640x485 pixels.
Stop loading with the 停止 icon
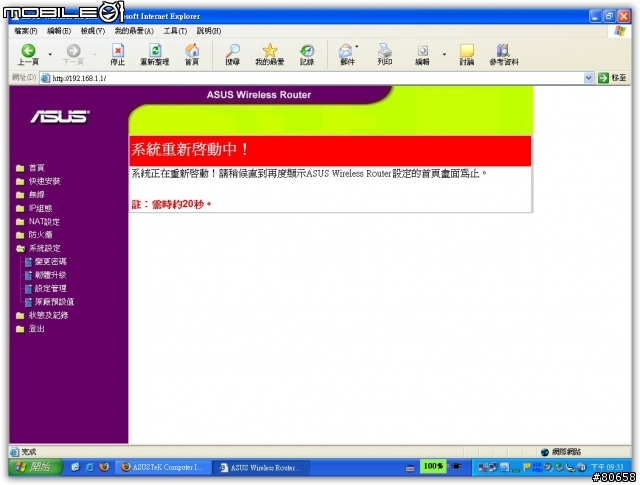118,55
